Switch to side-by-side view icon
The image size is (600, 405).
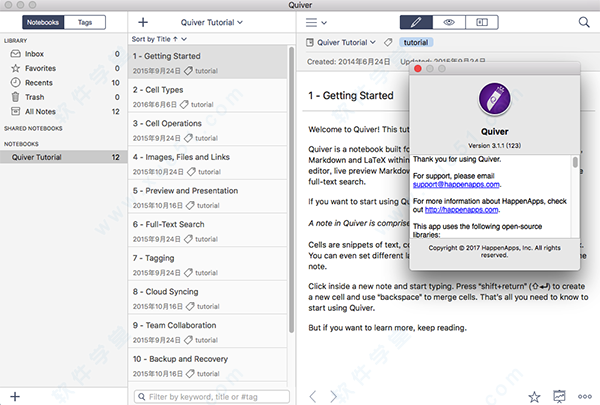pyautogui.click(x=482, y=23)
